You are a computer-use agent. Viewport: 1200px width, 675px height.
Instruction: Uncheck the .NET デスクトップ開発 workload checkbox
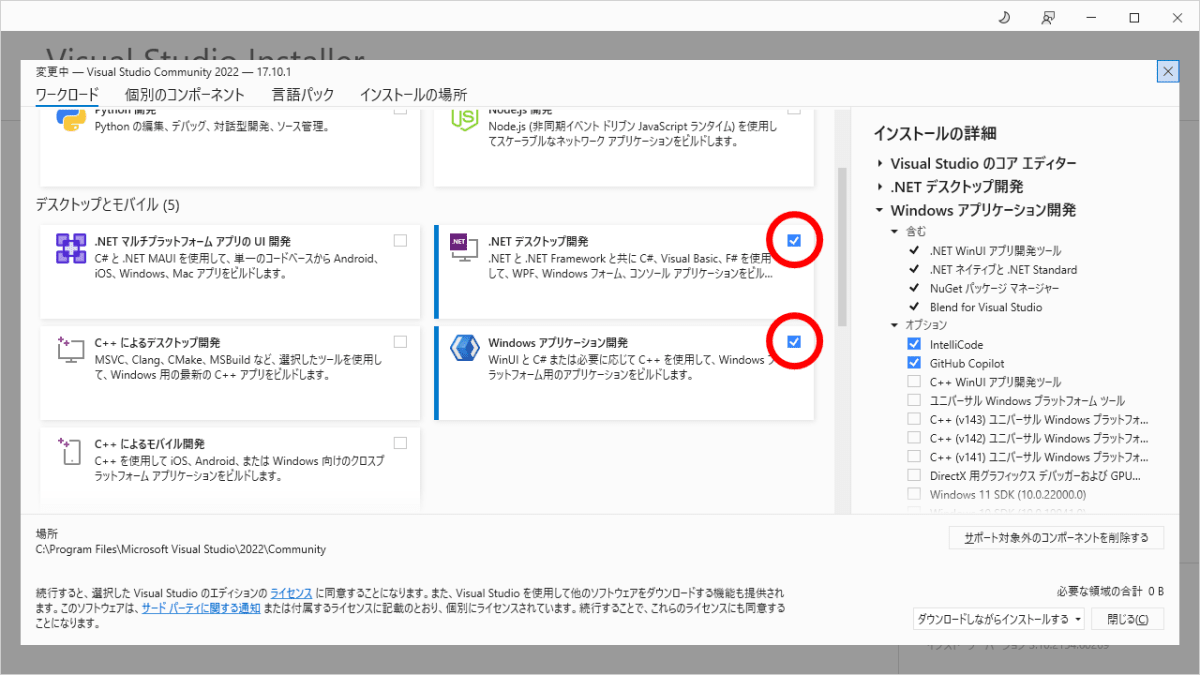point(794,241)
